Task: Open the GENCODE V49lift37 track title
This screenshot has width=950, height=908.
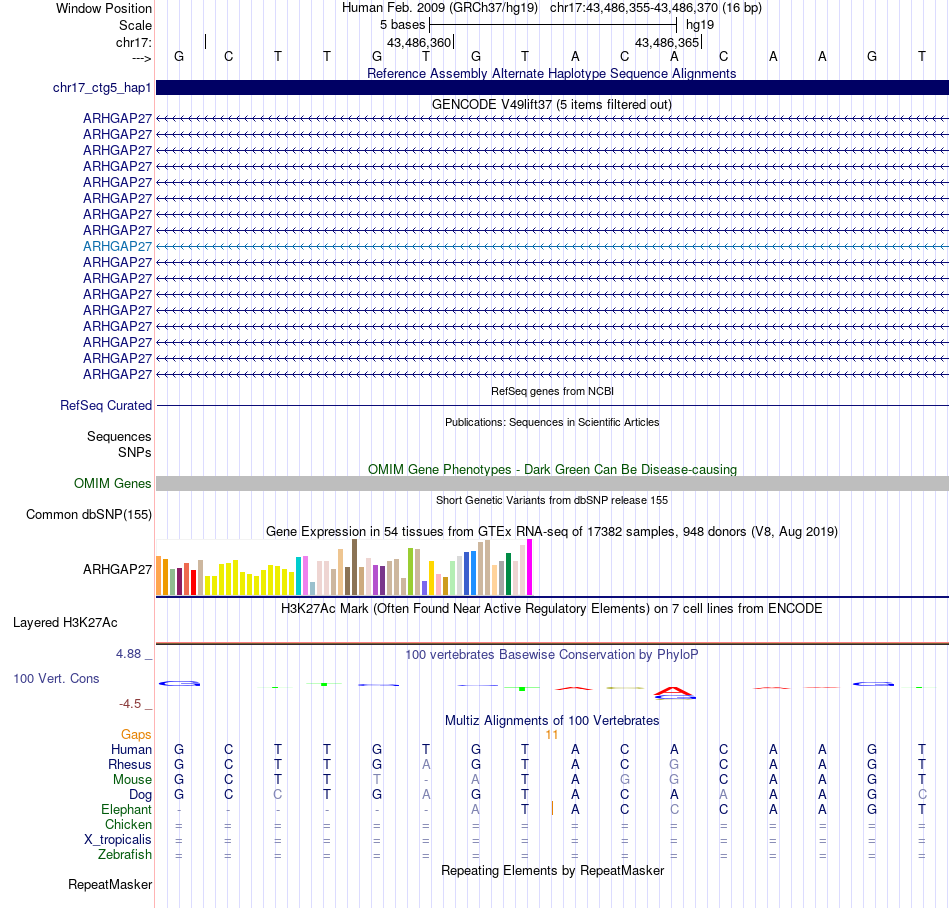Action: pyautogui.click(x=551, y=104)
